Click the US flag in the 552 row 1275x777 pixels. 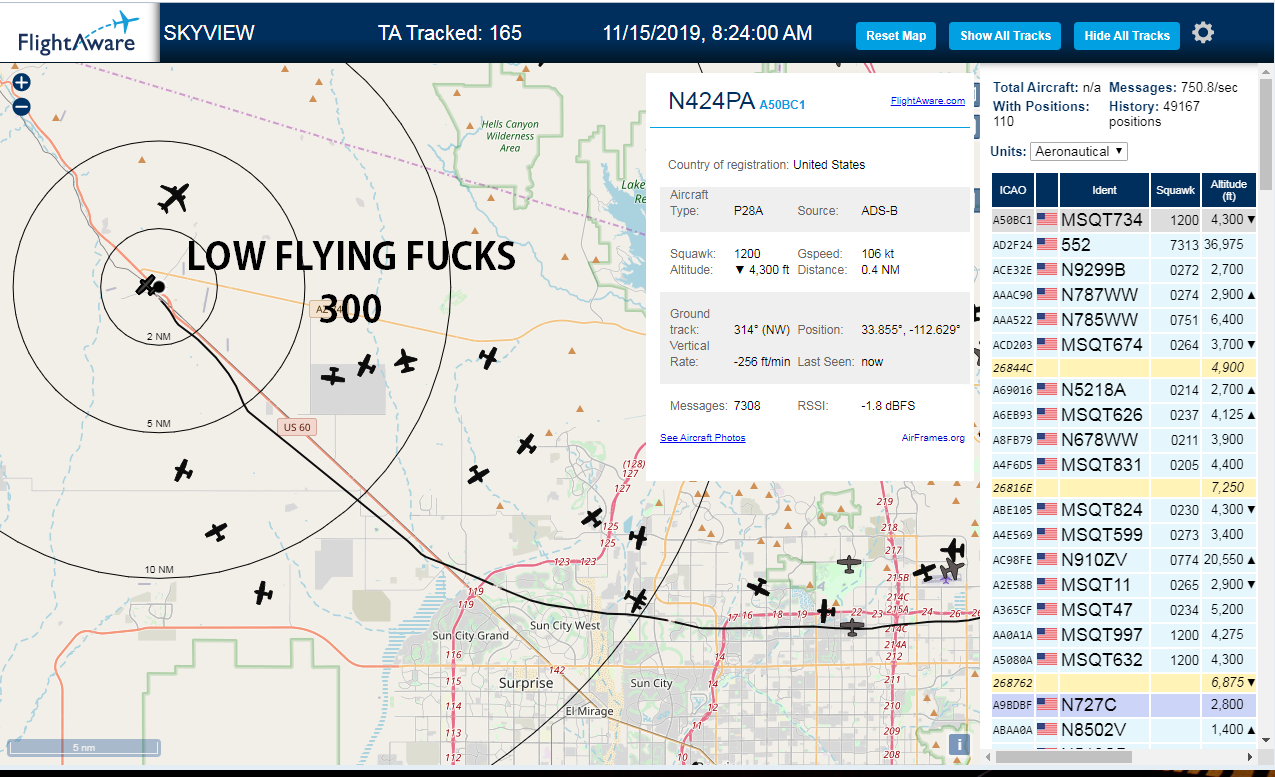tap(1047, 244)
